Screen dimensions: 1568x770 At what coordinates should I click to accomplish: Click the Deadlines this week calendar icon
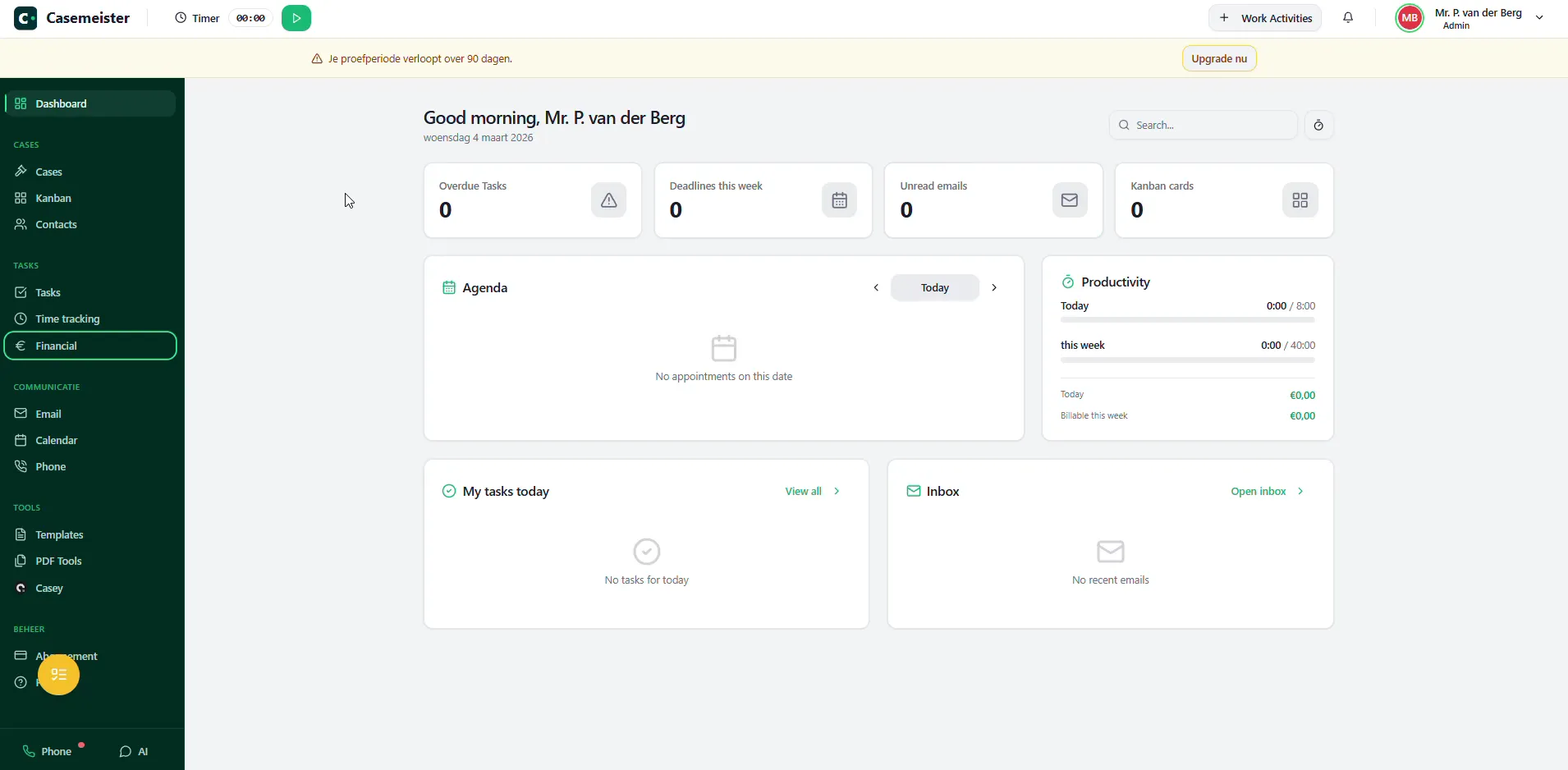point(839,200)
